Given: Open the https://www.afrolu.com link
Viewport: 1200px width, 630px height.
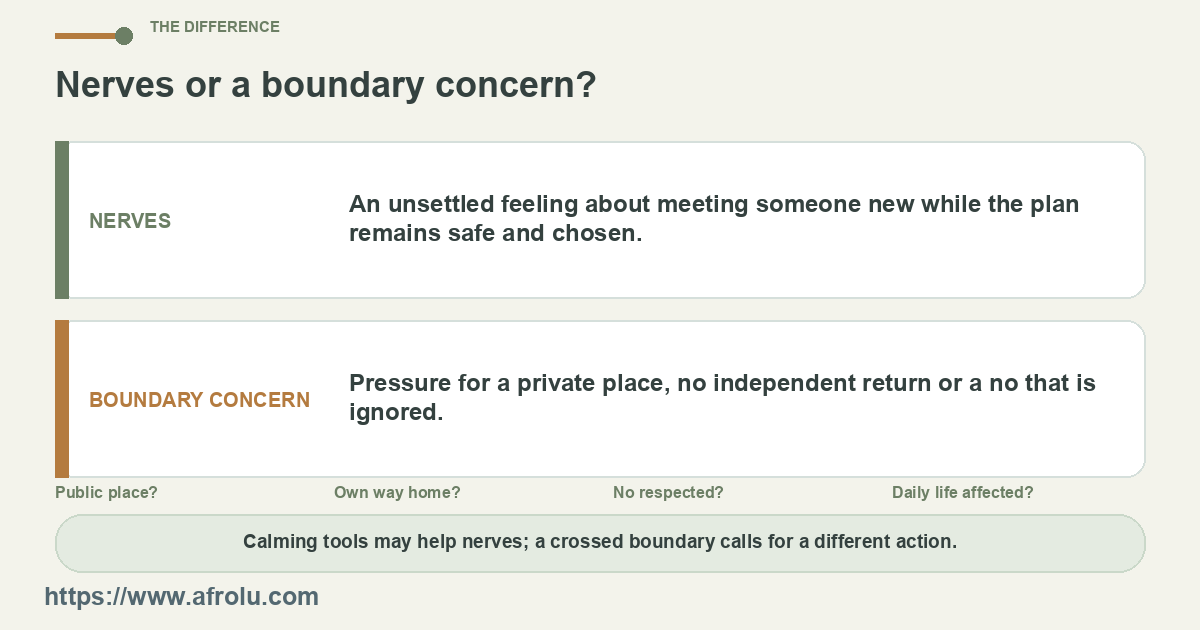Looking at the screenshot, I should 182,597.
